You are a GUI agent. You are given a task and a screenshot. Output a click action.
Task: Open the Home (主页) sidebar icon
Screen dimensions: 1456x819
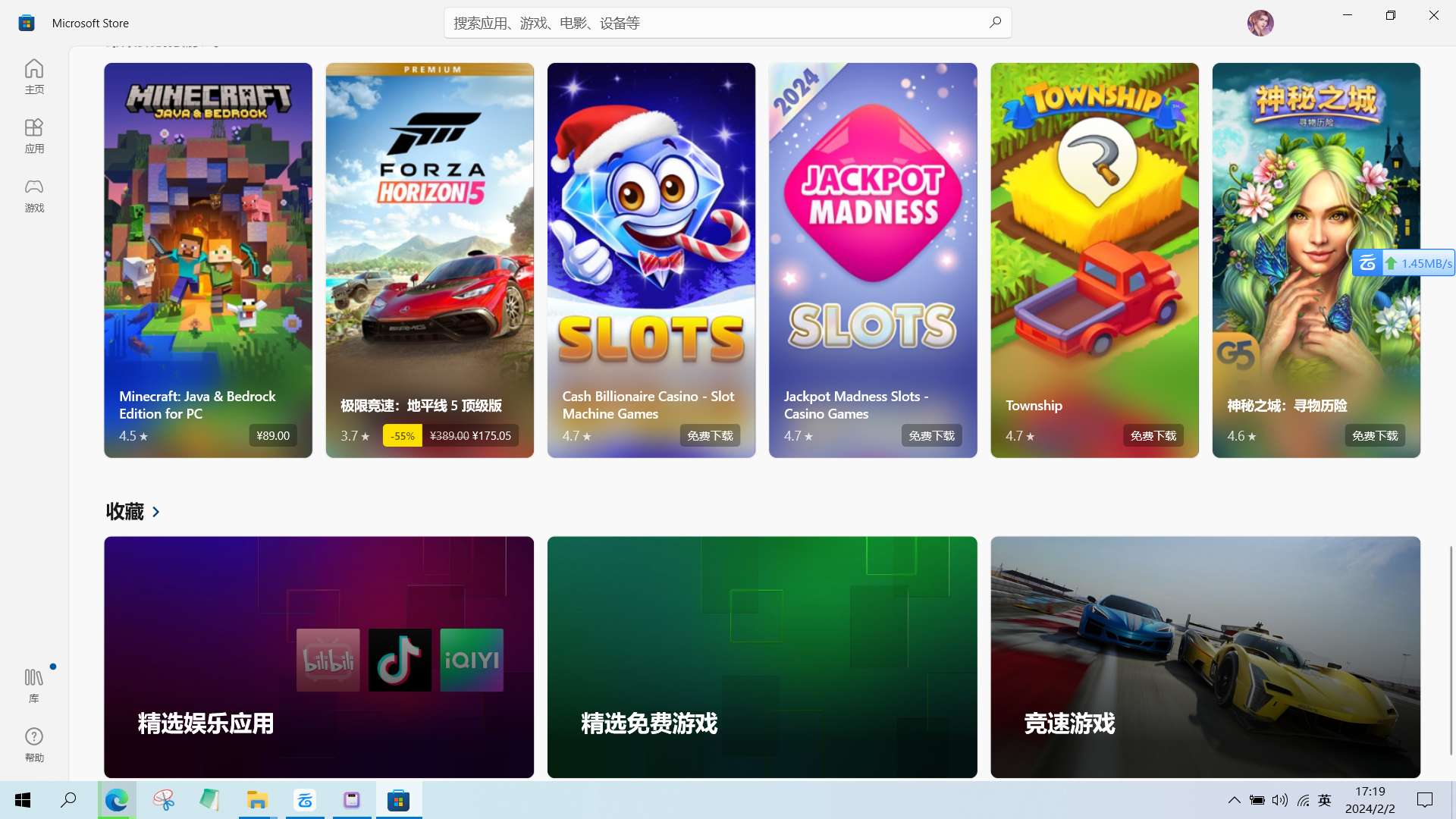point(34,77)
